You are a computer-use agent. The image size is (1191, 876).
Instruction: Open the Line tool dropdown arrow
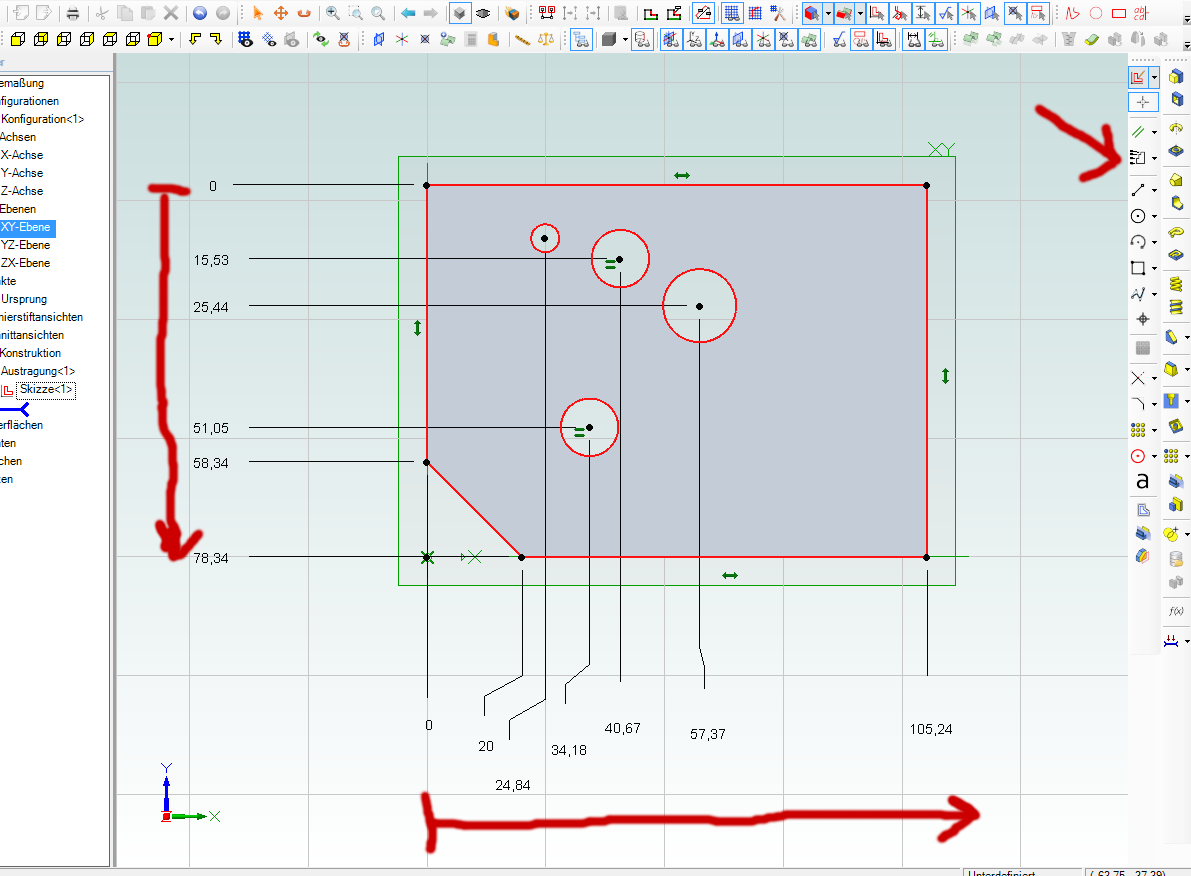[x=1154, y=191]
